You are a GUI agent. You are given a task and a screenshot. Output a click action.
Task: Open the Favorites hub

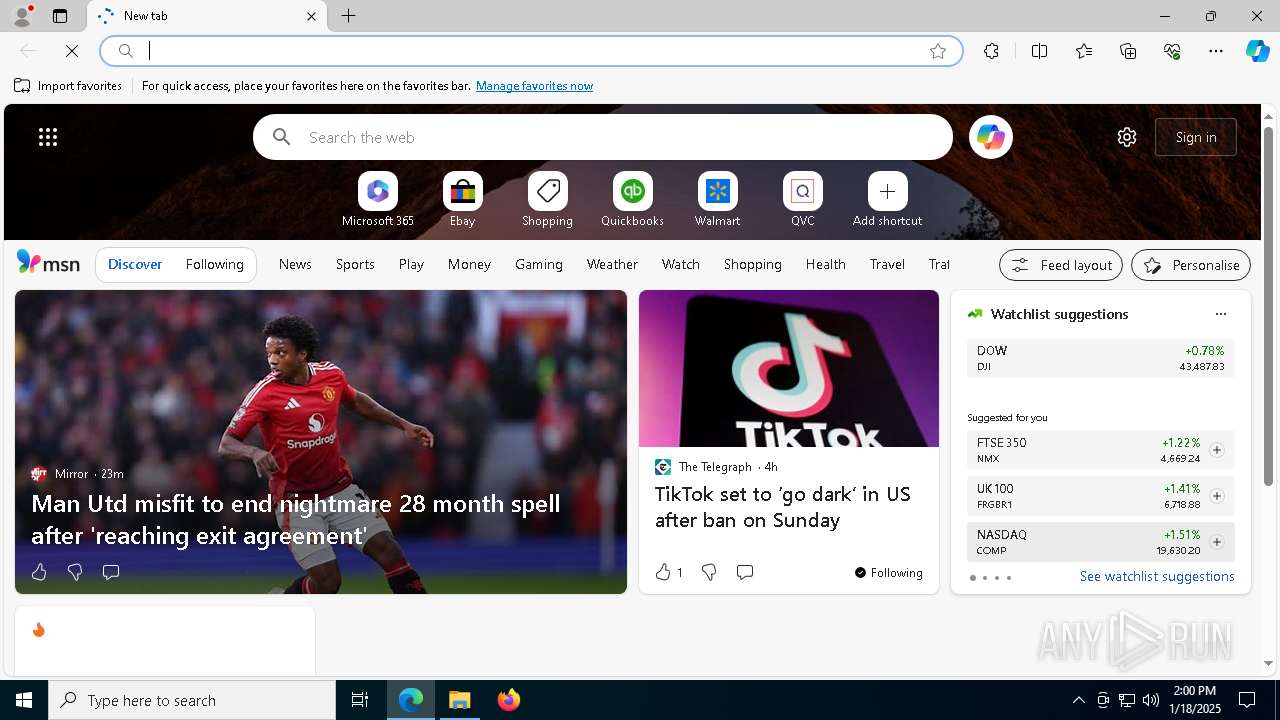click(x=1084, y=51)
